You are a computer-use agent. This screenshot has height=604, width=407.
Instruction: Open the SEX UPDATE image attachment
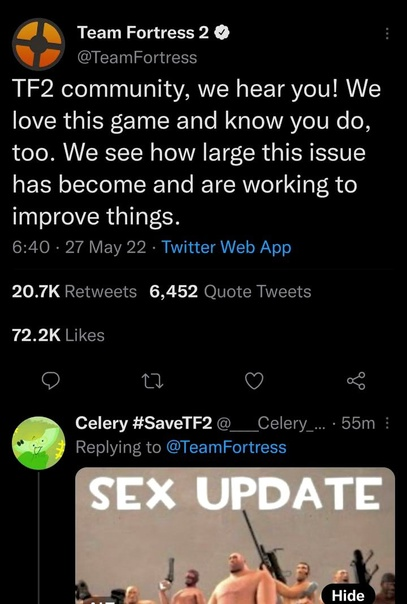[x=235, y=535]
